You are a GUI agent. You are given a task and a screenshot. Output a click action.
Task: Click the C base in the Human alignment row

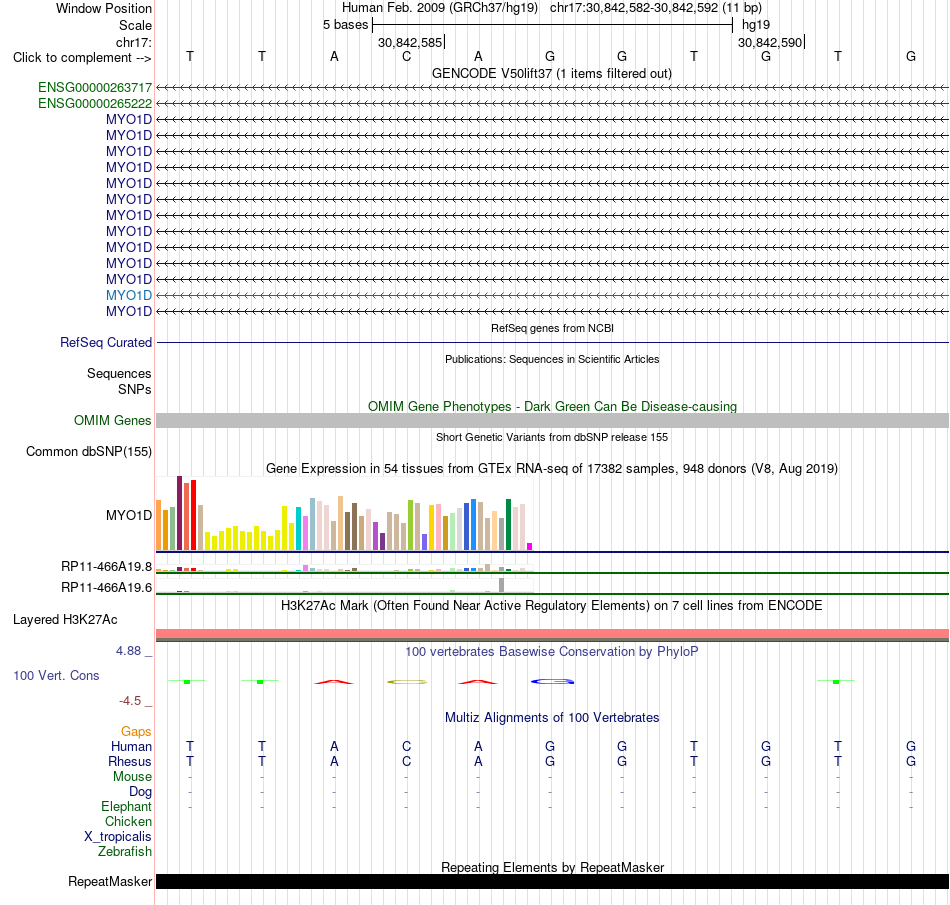pyautogui.click(x=407, y=746)
